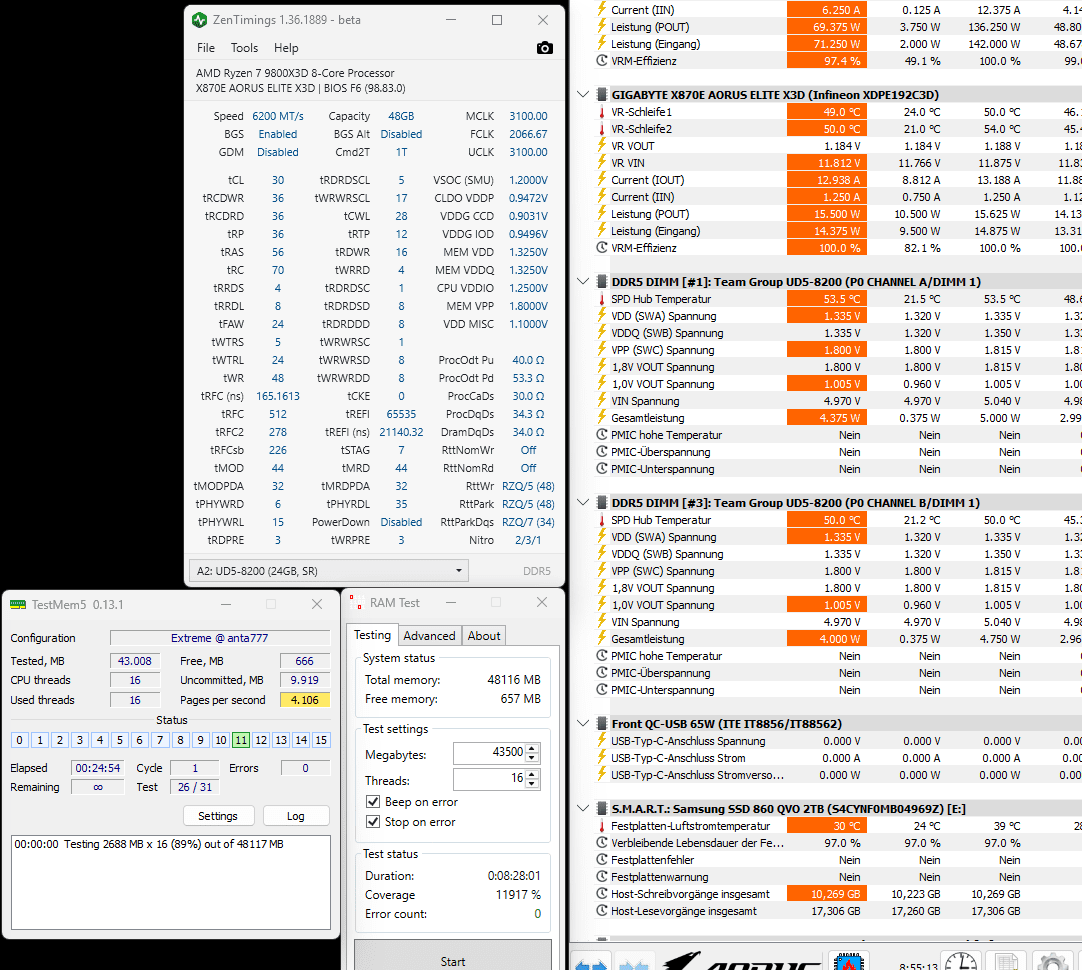
Task: Click chip icon beside Front QC-USB 65W header
Action: pos(602,724)
